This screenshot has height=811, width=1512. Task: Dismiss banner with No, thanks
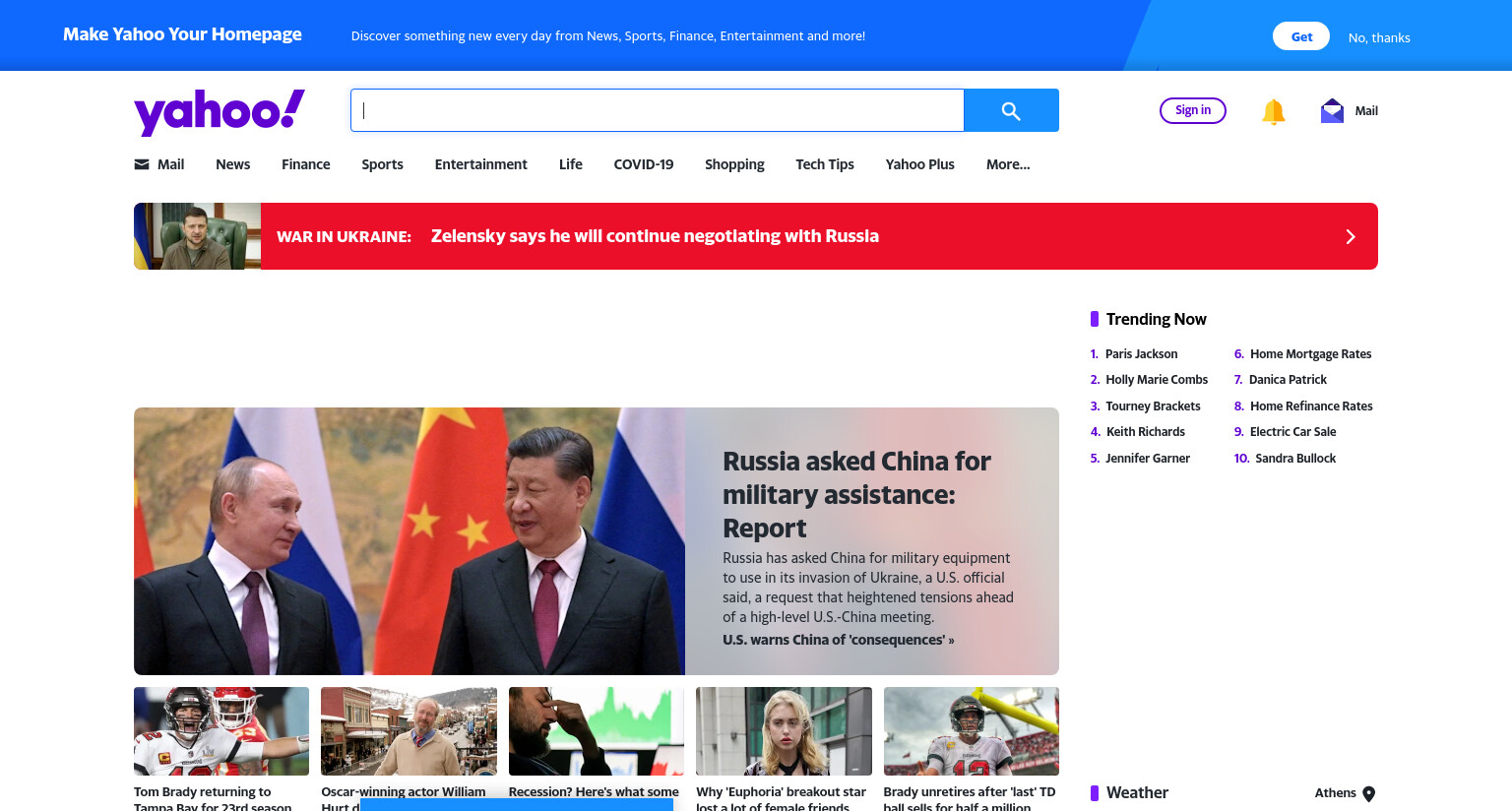1379,37
